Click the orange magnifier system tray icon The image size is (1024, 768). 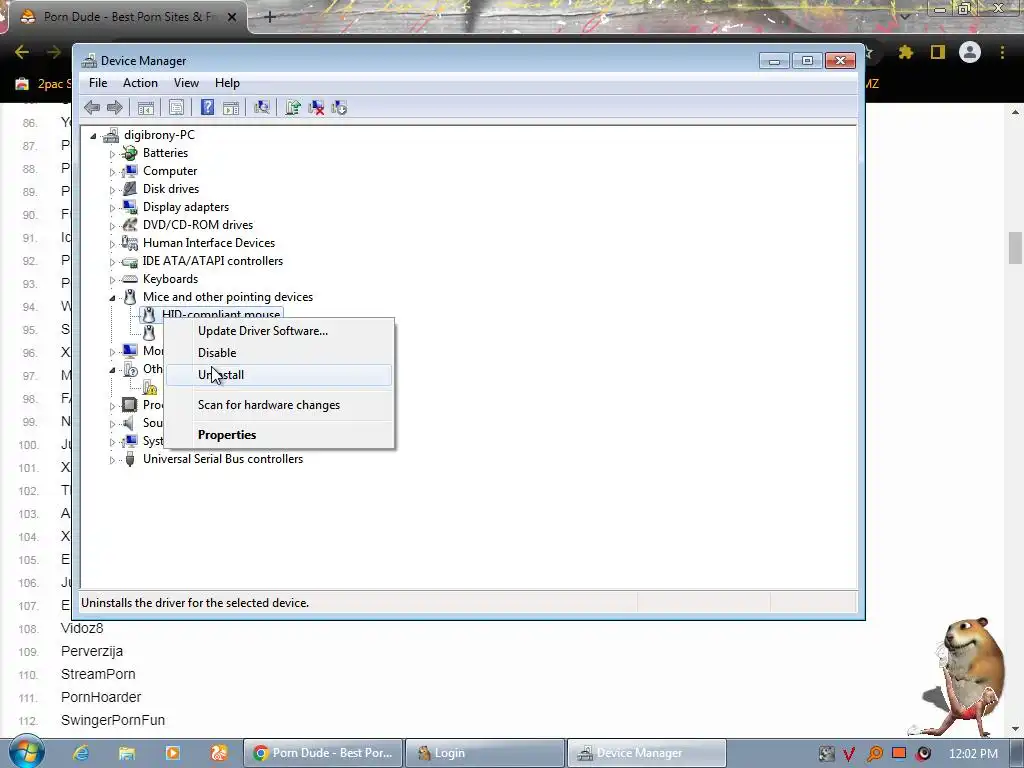point(874,754)
